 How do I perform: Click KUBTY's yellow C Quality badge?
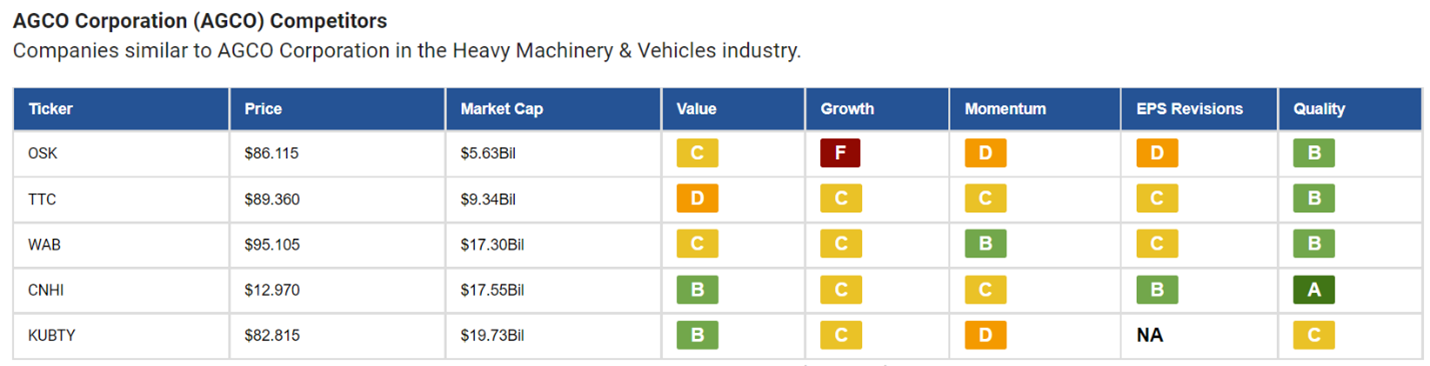point(1314,335)
